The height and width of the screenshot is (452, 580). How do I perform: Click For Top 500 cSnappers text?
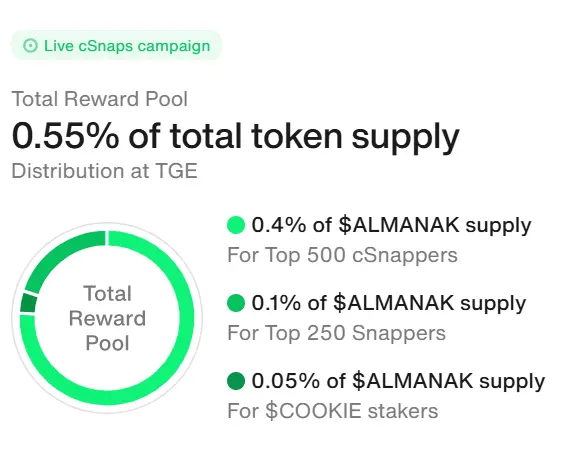tap(343, 255)
